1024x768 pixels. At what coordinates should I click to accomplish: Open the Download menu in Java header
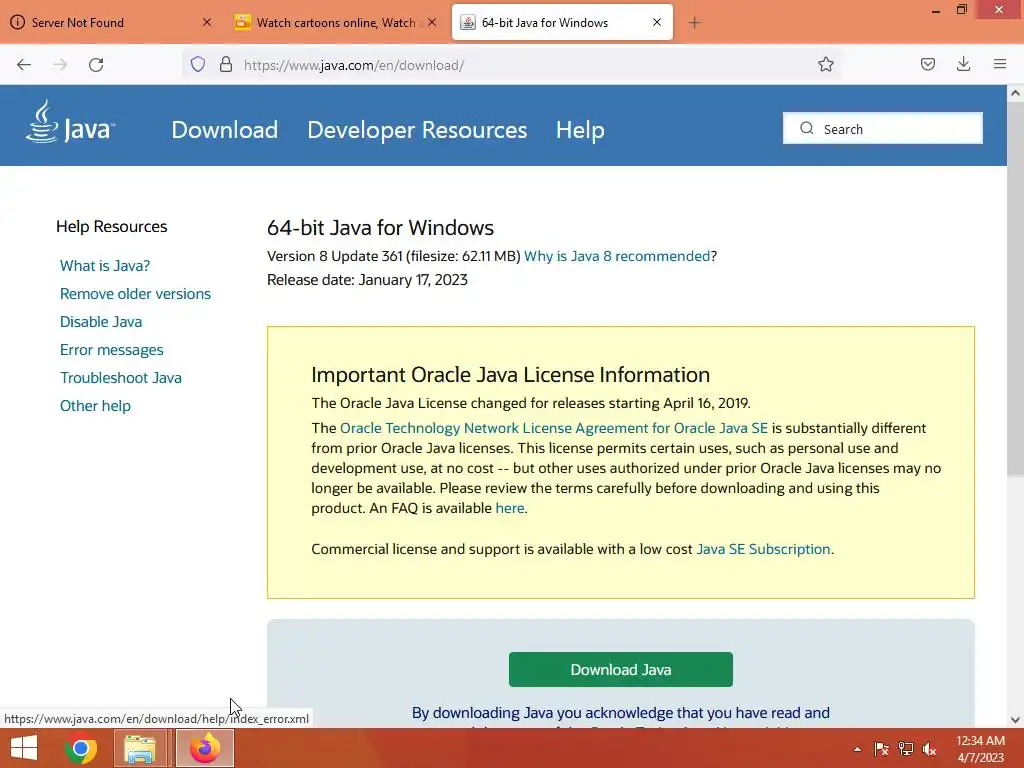click(x=225, y=130)
